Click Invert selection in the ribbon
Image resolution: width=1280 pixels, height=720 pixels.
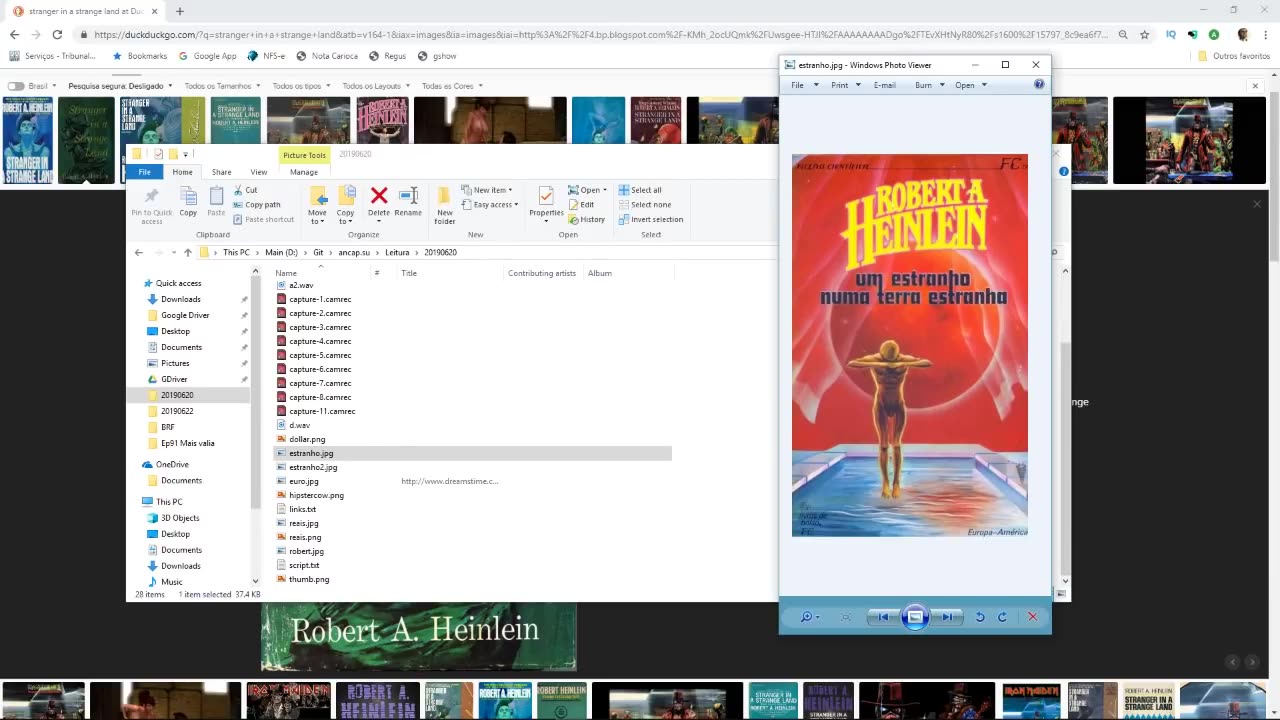click(650, 219)
